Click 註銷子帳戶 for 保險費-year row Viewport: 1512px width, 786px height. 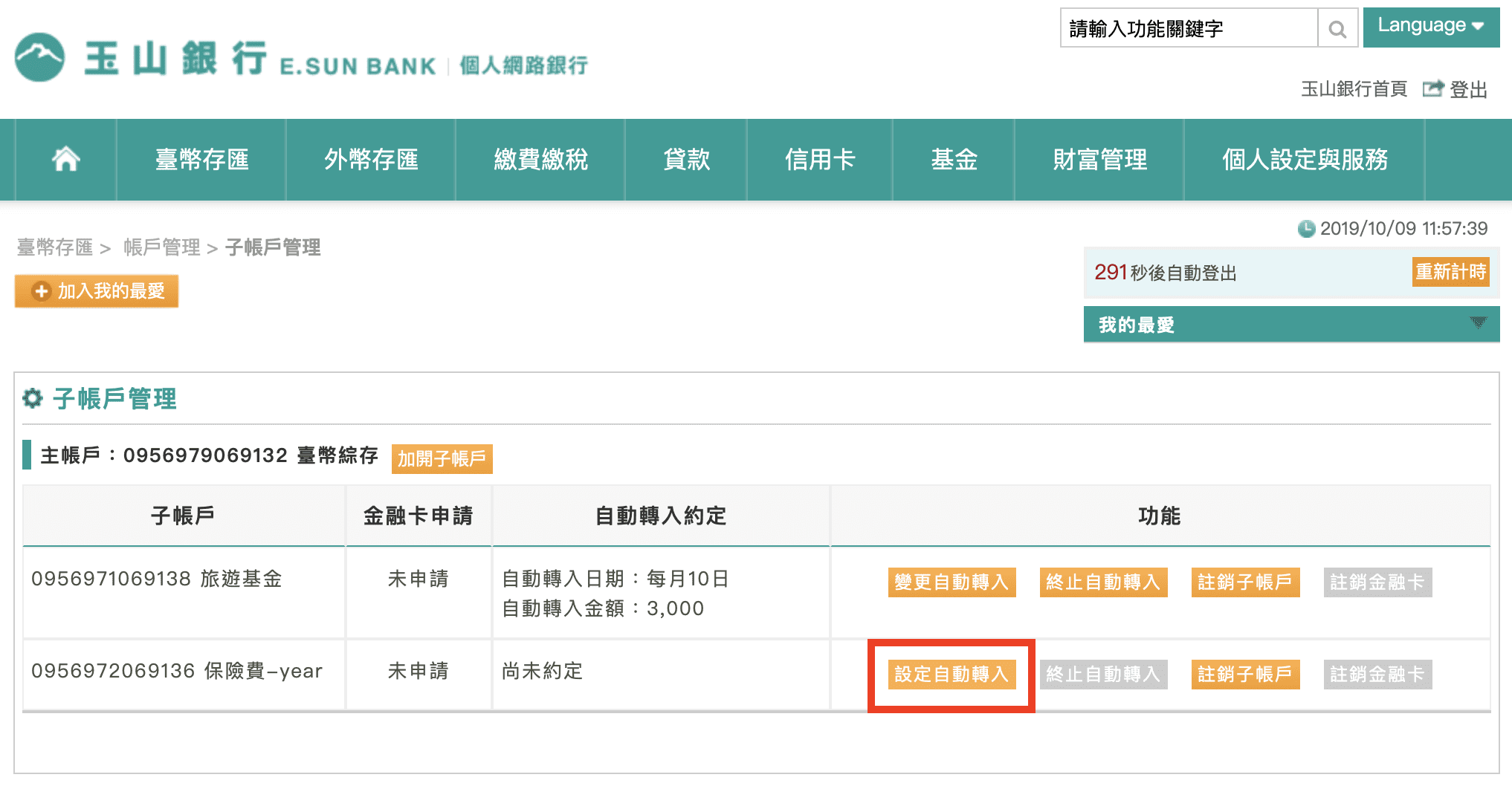pos(1245,674)
